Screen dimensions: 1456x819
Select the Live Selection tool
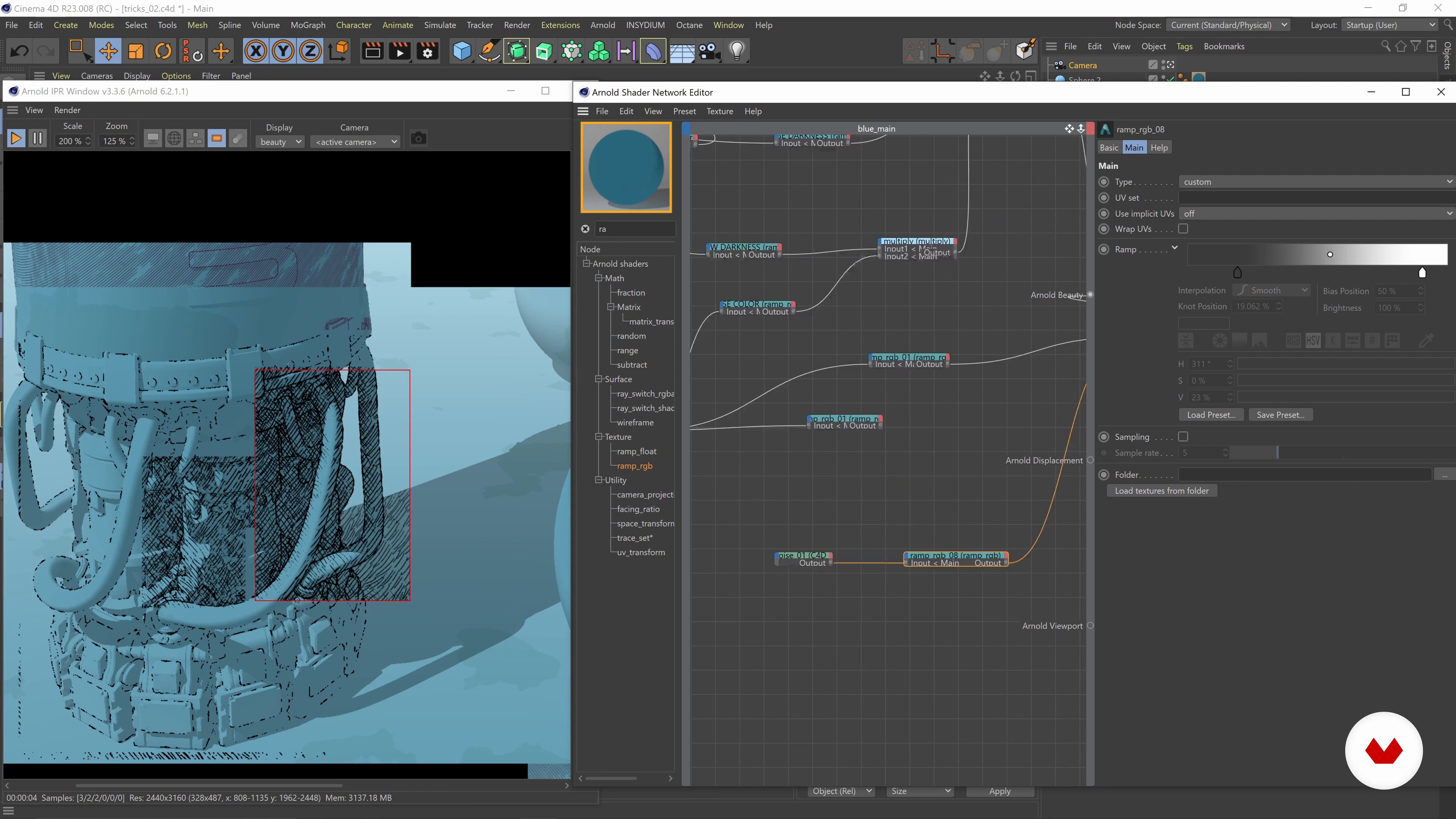click(80, 52)
